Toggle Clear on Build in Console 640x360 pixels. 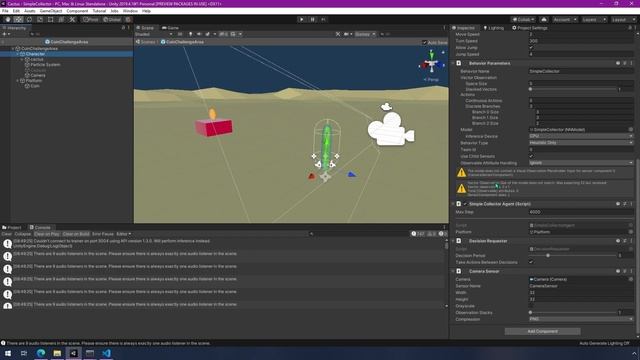76,234
